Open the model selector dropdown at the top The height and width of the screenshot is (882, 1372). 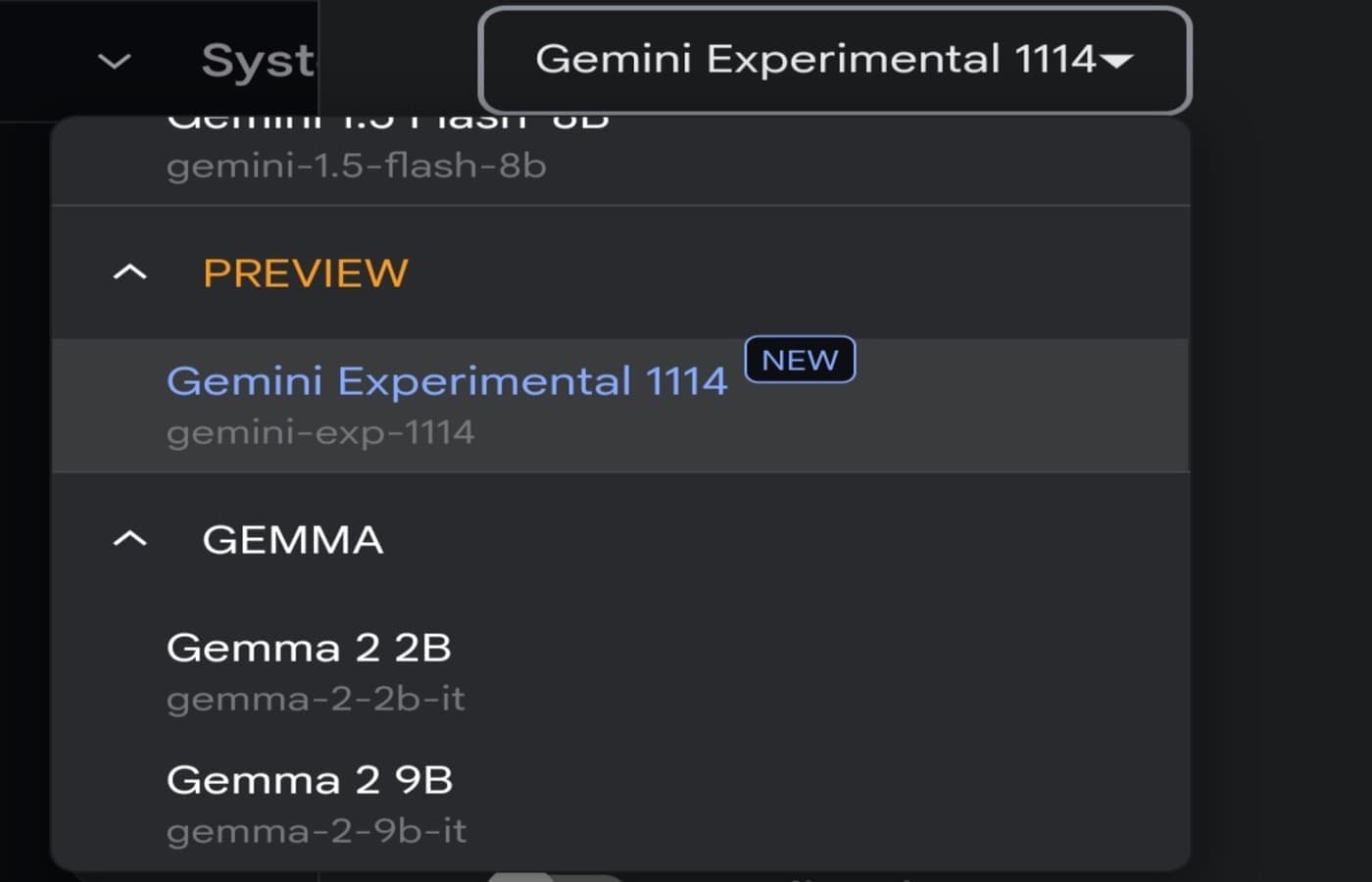[833, 60]
